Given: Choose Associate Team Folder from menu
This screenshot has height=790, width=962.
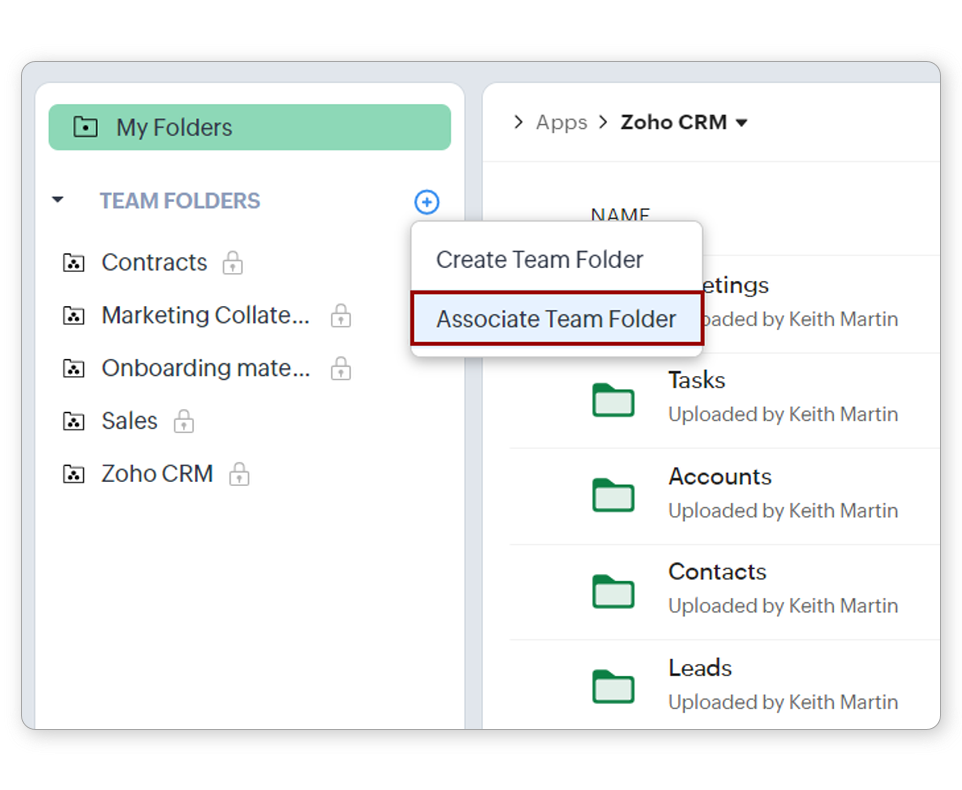Looking at the screenshot, I should pyautogui.click(x=556, y=320).
